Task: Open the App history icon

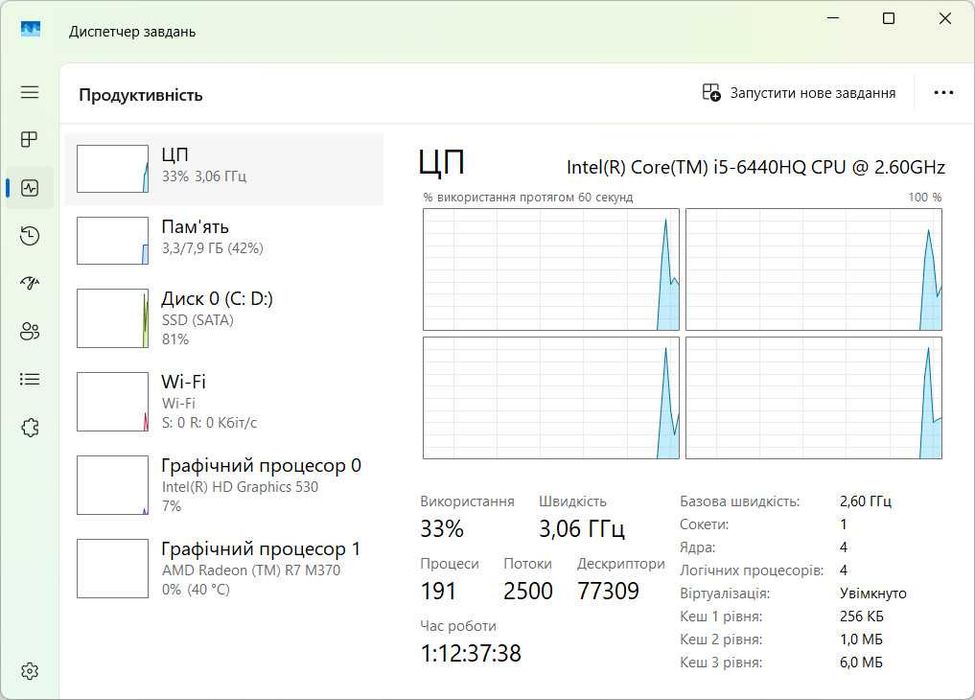Action: (30, 235)
